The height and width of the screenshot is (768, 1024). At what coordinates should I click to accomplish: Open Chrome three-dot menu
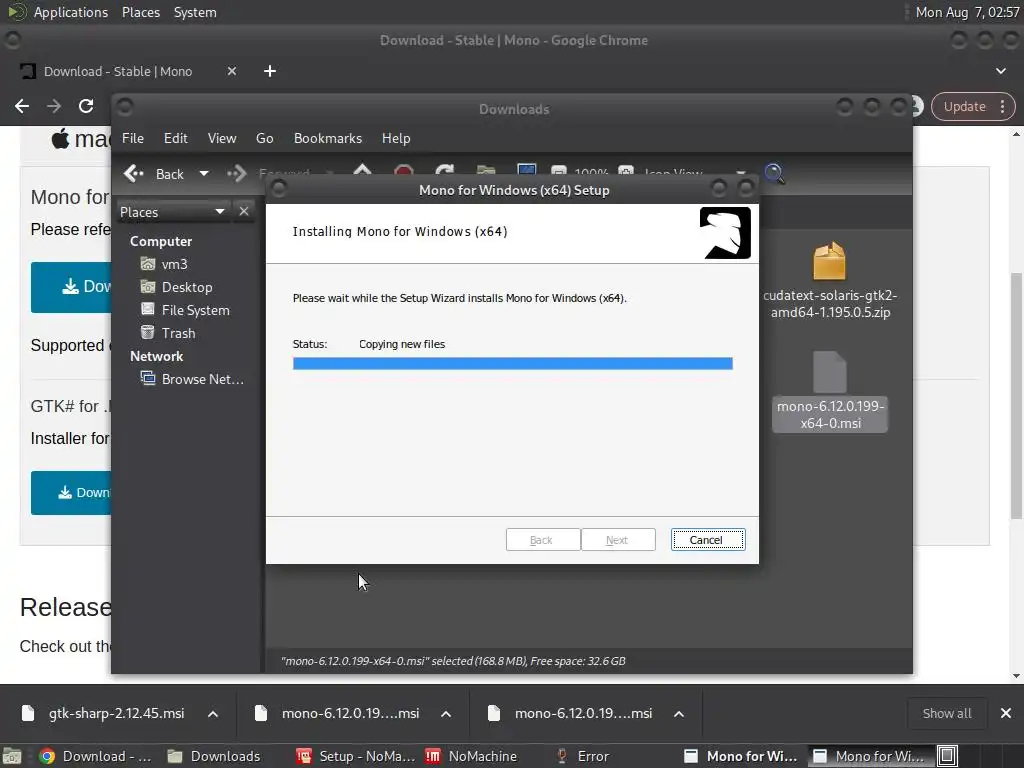point(1002,106)
